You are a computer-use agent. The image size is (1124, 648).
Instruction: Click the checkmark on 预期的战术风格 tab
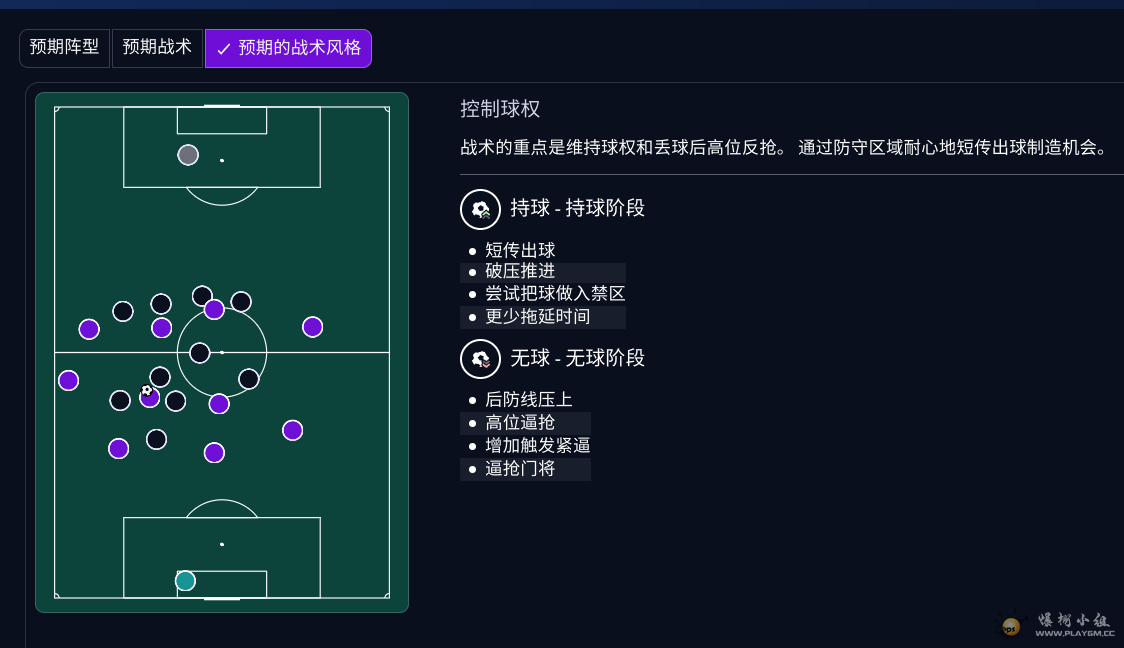224,49
